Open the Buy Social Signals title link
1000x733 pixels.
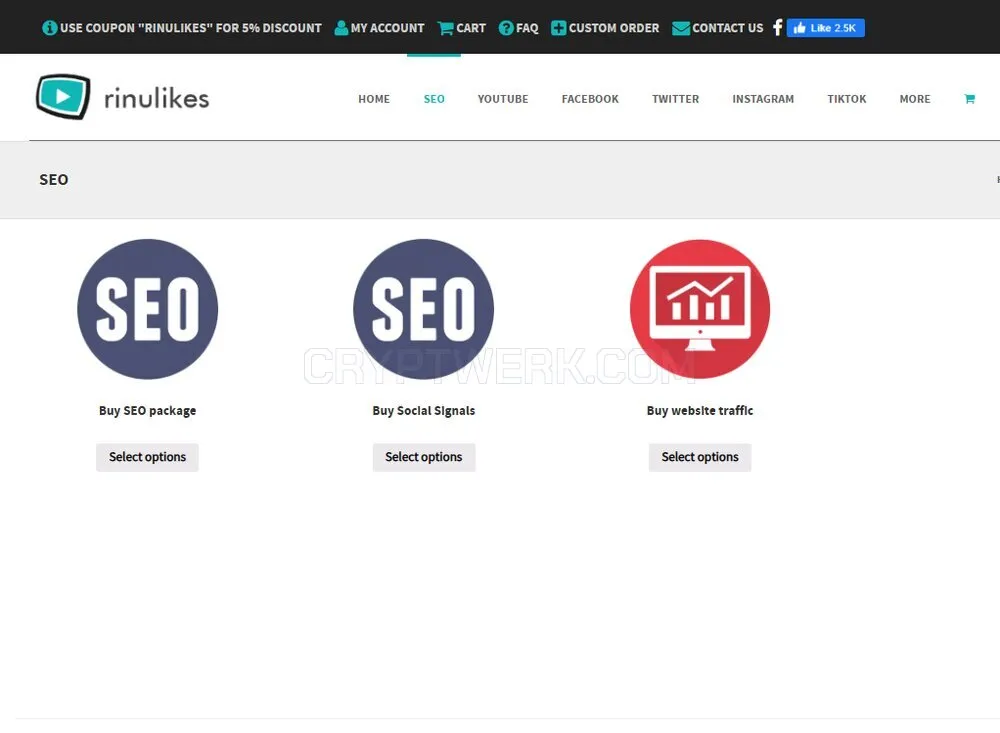423,411
